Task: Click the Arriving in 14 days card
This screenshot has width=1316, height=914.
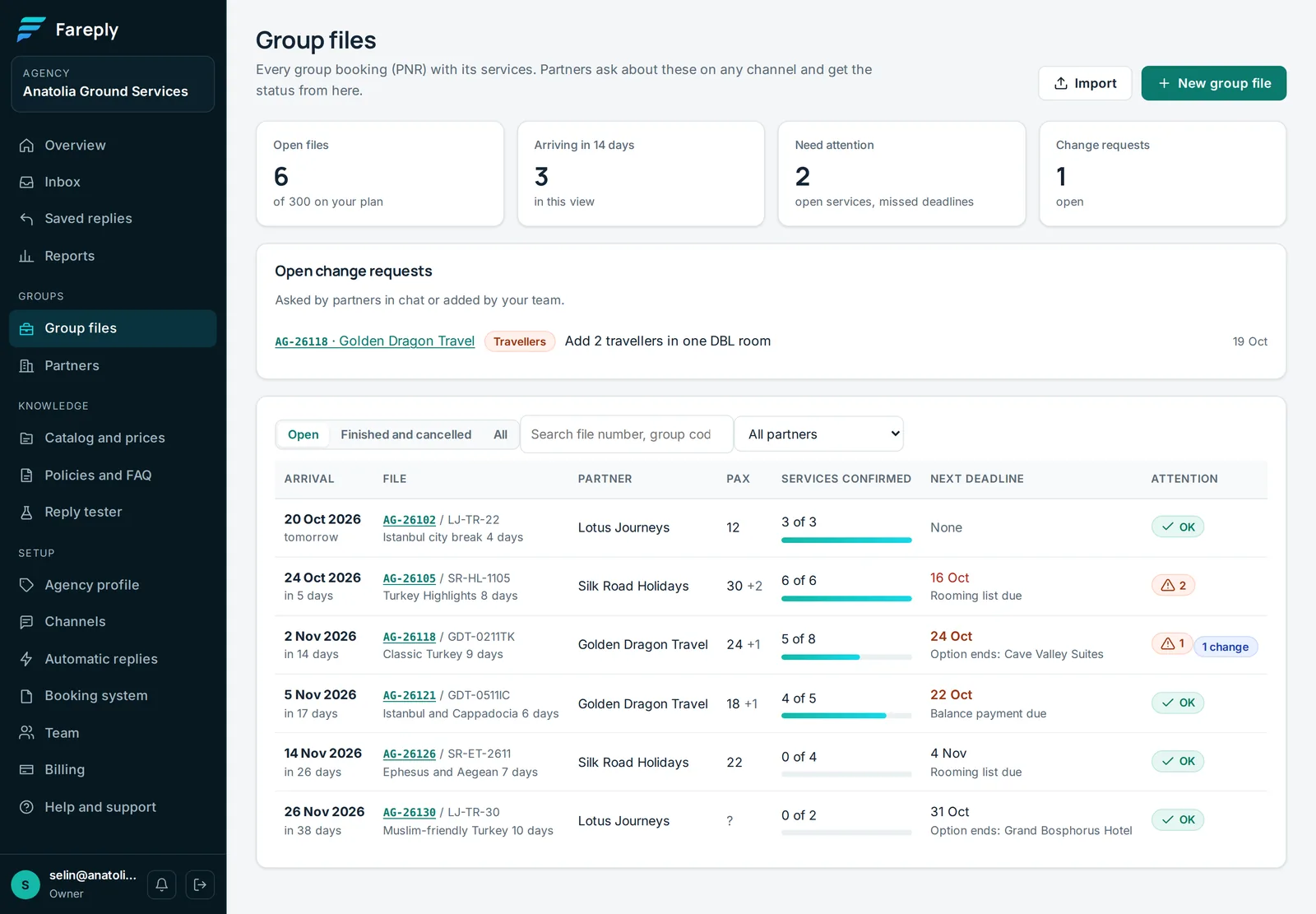Action: (641, 174)
